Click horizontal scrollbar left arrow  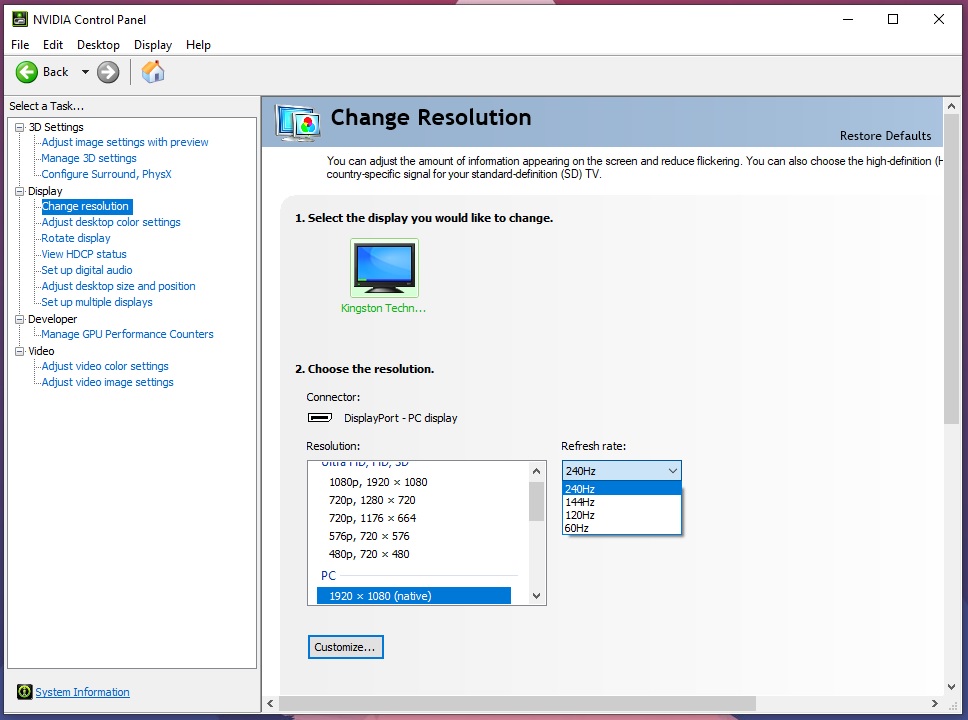[x=270, y=703]
